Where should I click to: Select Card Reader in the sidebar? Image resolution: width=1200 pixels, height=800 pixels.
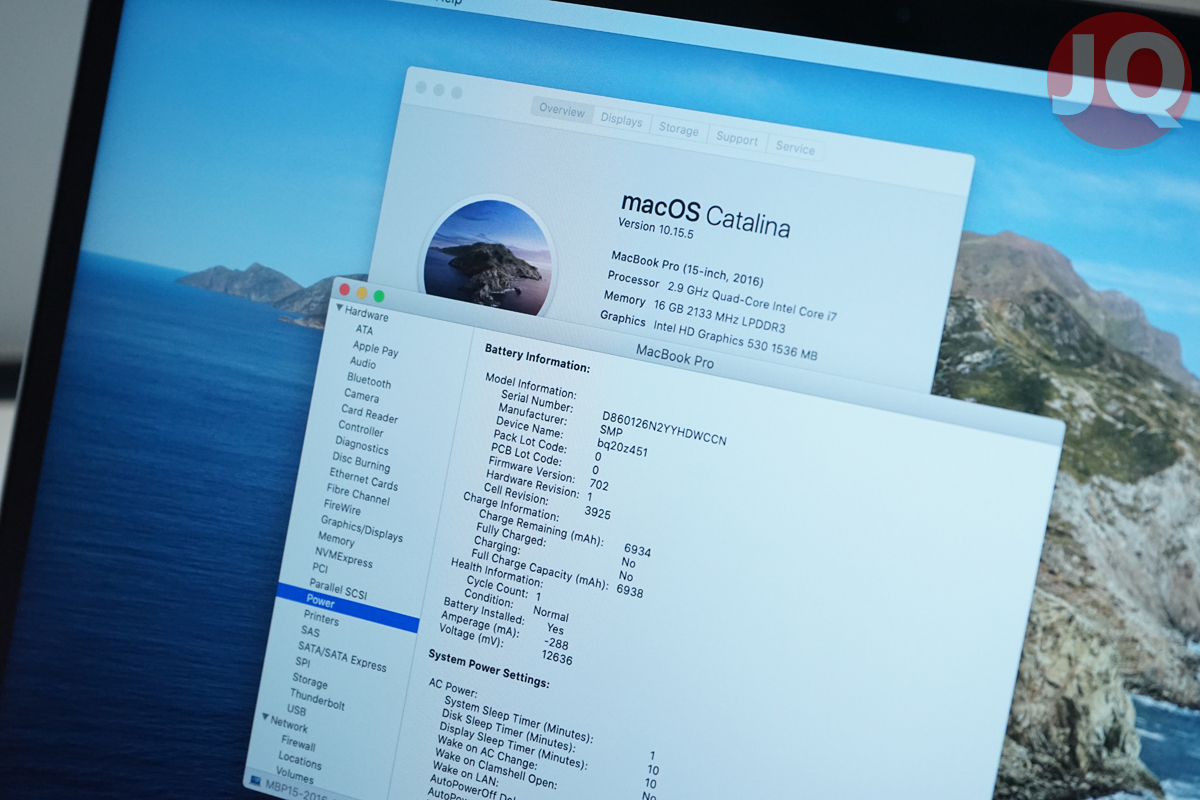tap(369, 414)
